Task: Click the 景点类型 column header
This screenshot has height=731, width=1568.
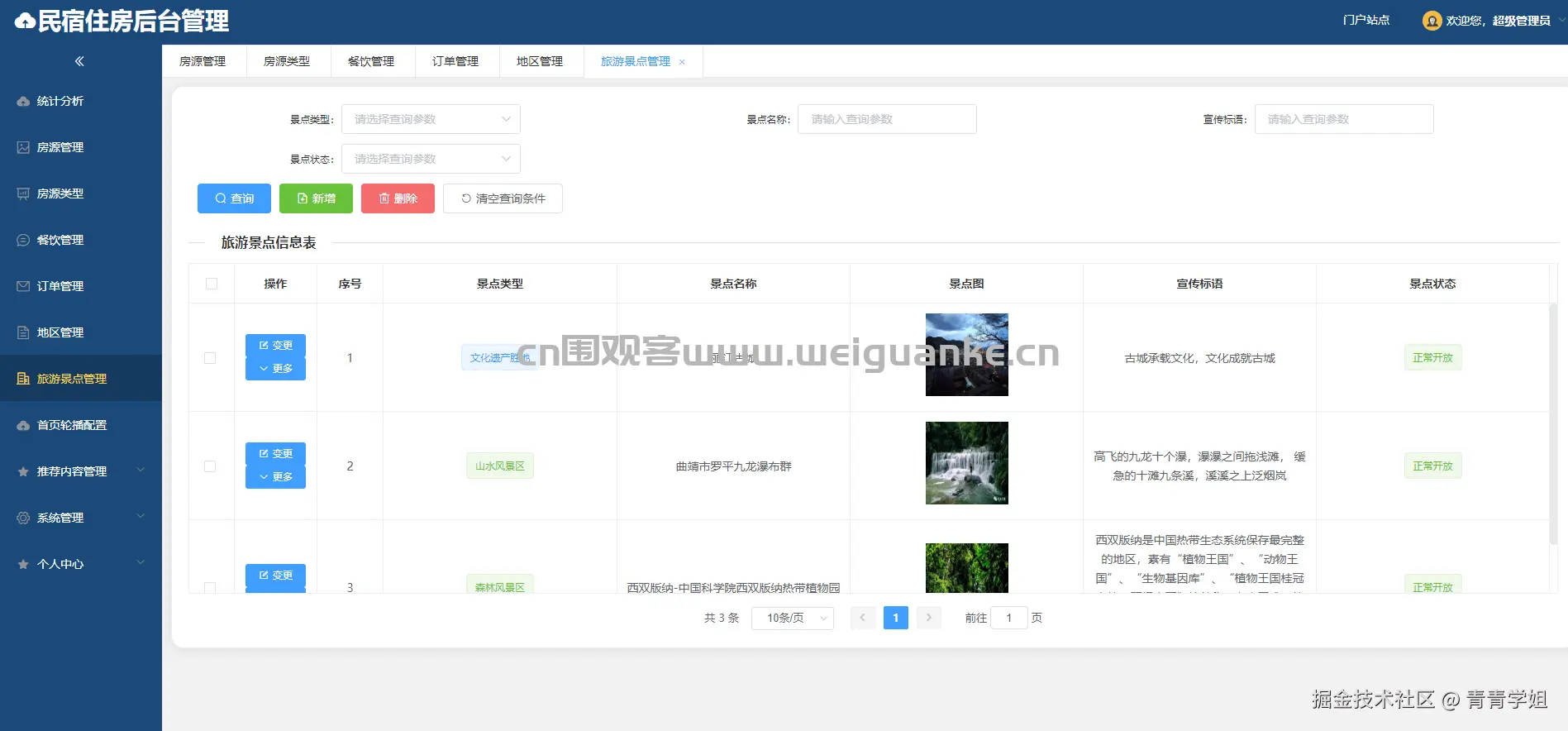Action: [500, 284]
